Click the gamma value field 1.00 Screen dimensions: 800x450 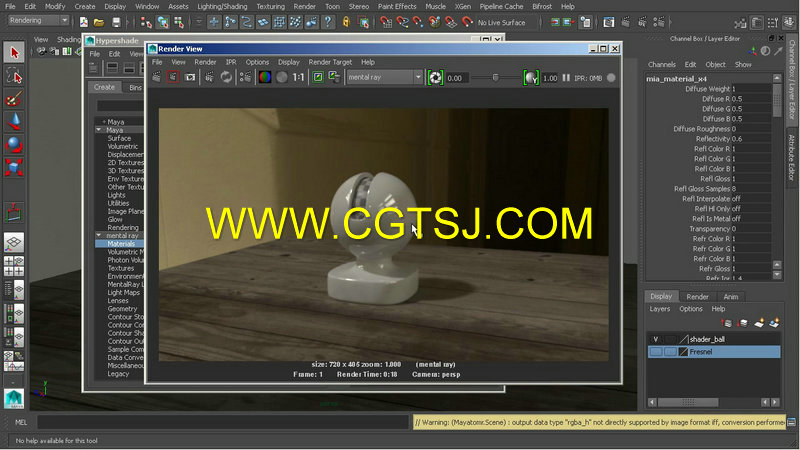pyautogui.click(x=550, y=78)
